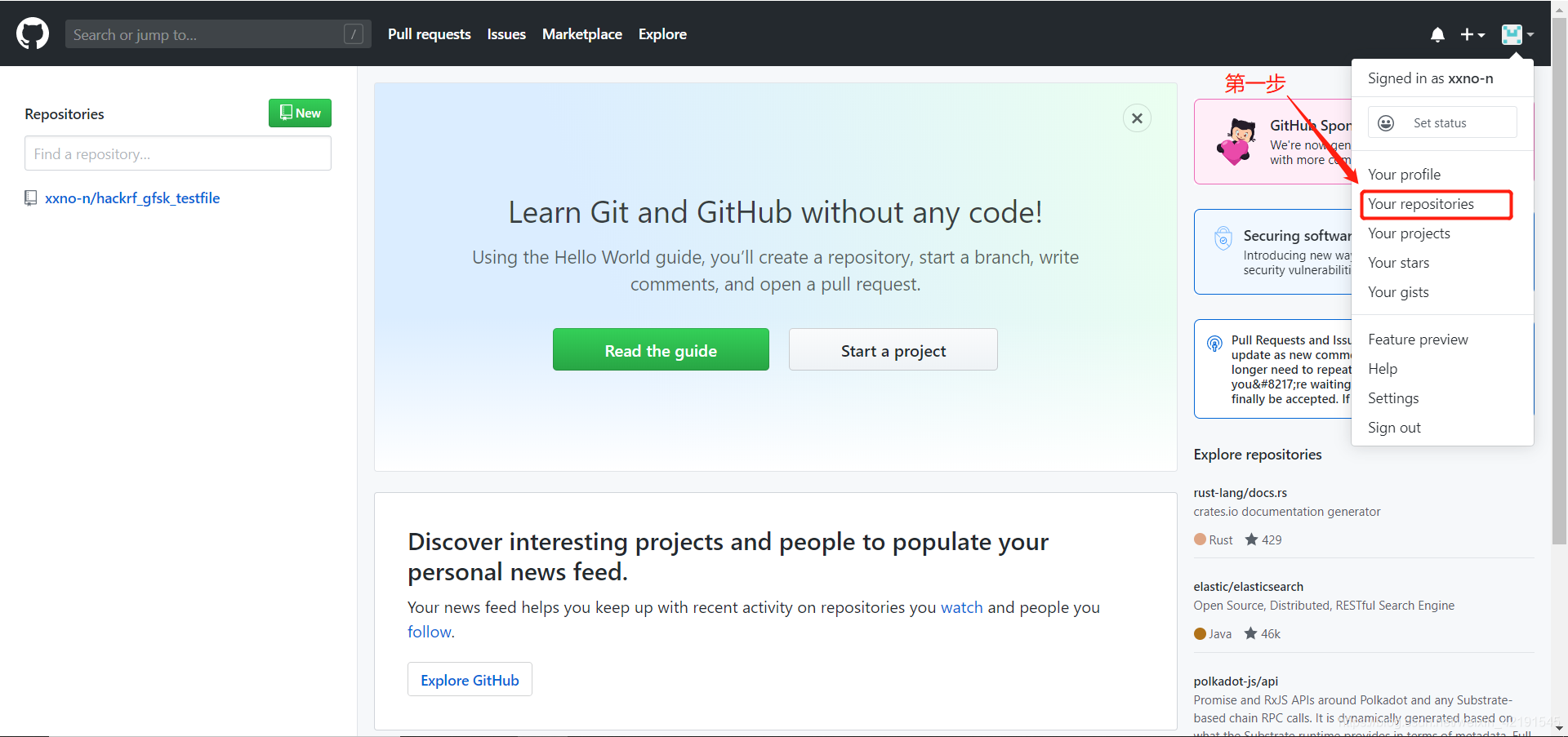Click the Set status smiley icon
This screenshot has width=1568, height=737.
click(x=1386, y=123)
